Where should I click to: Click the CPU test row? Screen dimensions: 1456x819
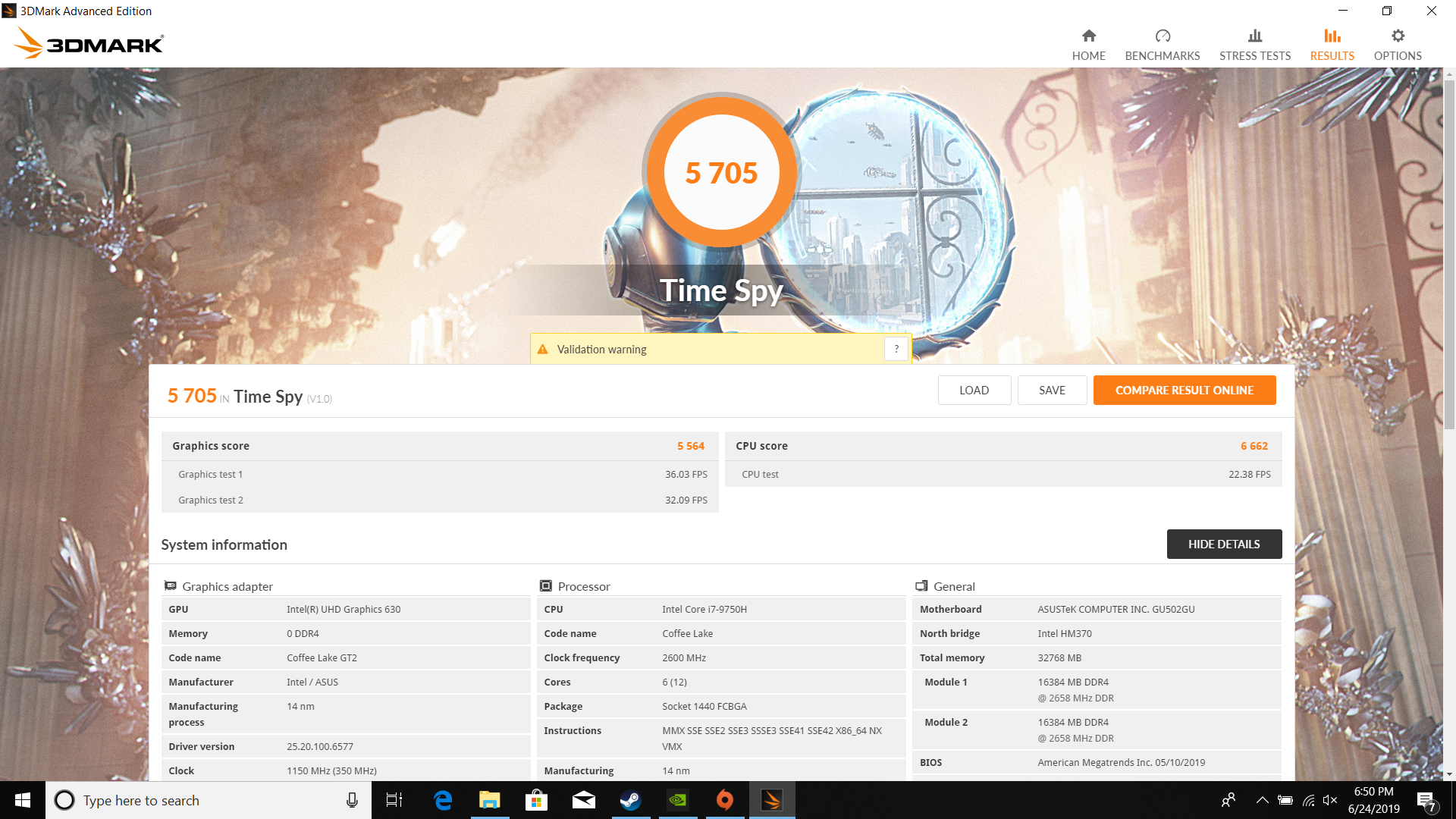click(x=1003, y=474)
